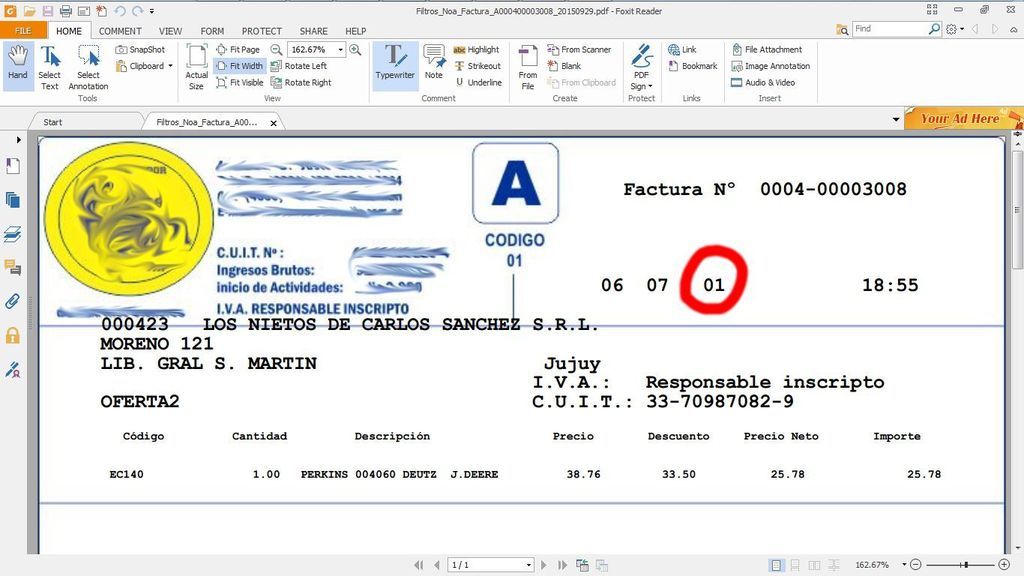Viewport: 1024px width, 576px height.
Task: Click the Note comment tool
Action: [x=433, y=64]
